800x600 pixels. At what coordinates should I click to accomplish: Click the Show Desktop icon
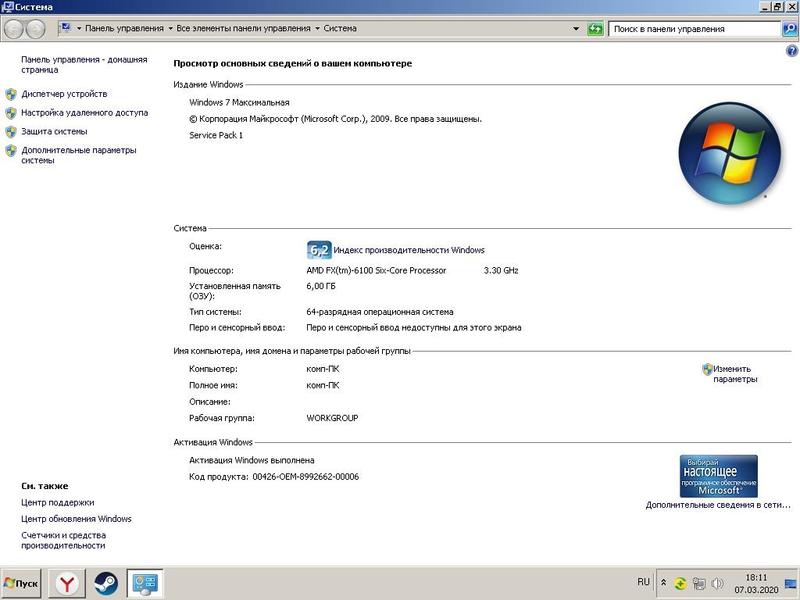pos(791,583)
